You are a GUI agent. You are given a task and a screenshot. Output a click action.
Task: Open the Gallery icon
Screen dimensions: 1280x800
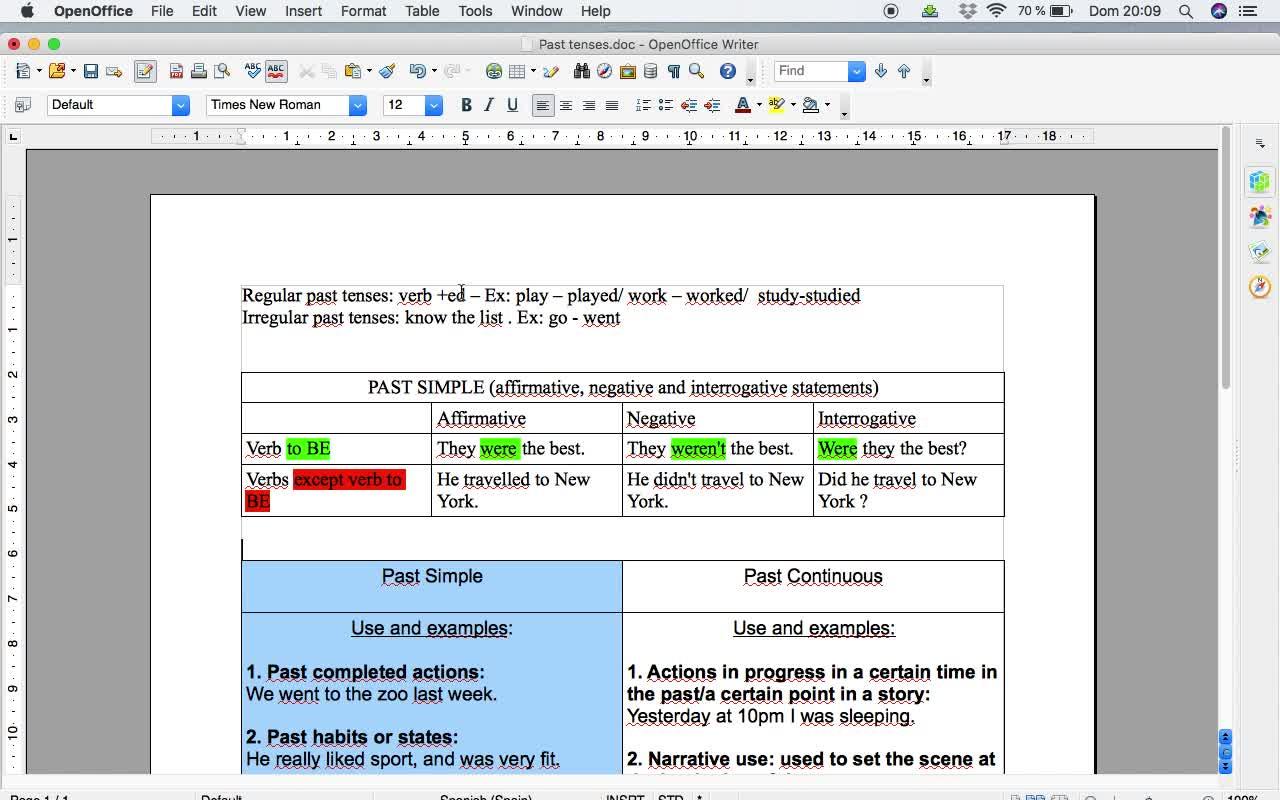[x=628, y=71]
